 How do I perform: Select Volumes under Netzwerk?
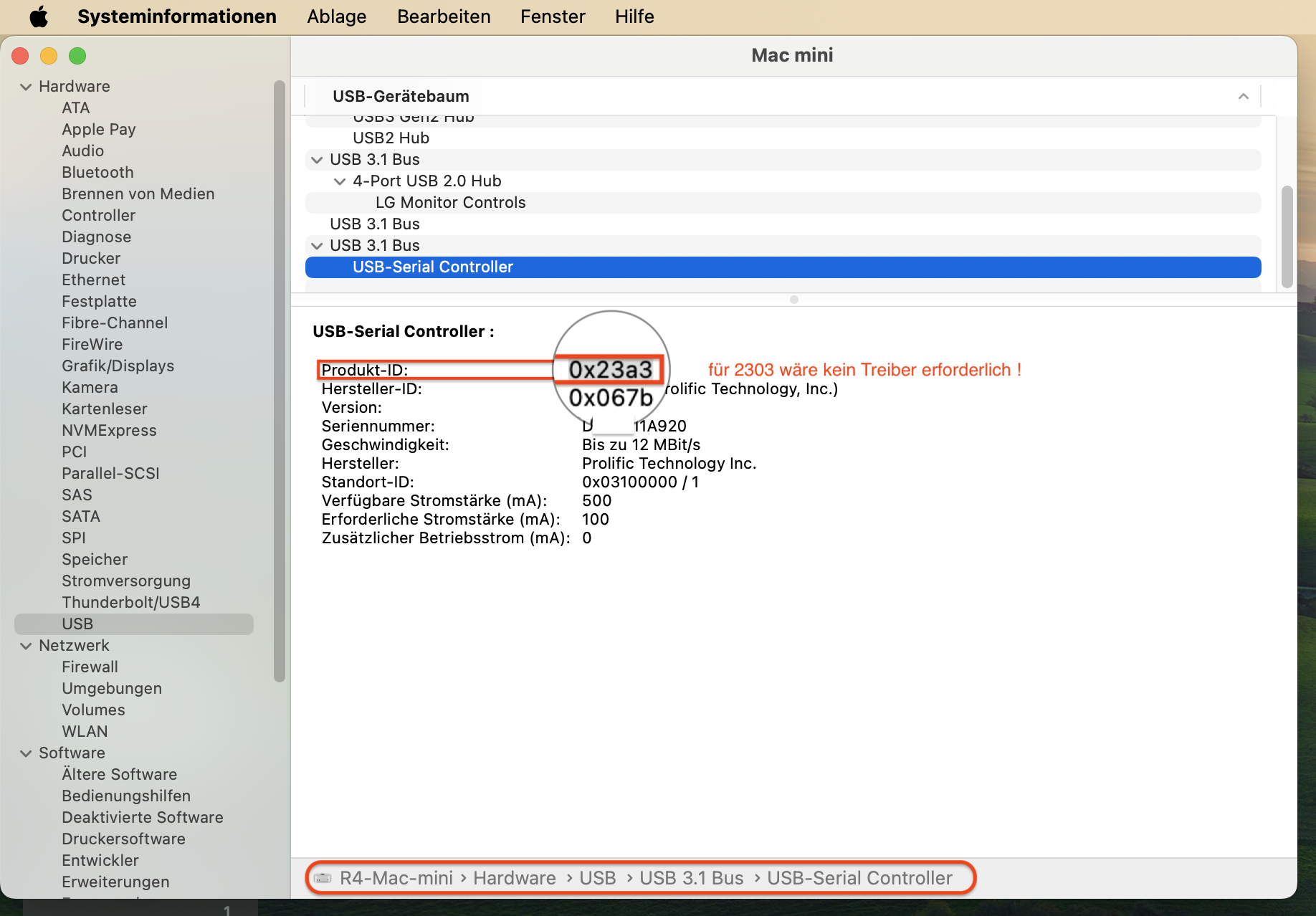(94, 710)
